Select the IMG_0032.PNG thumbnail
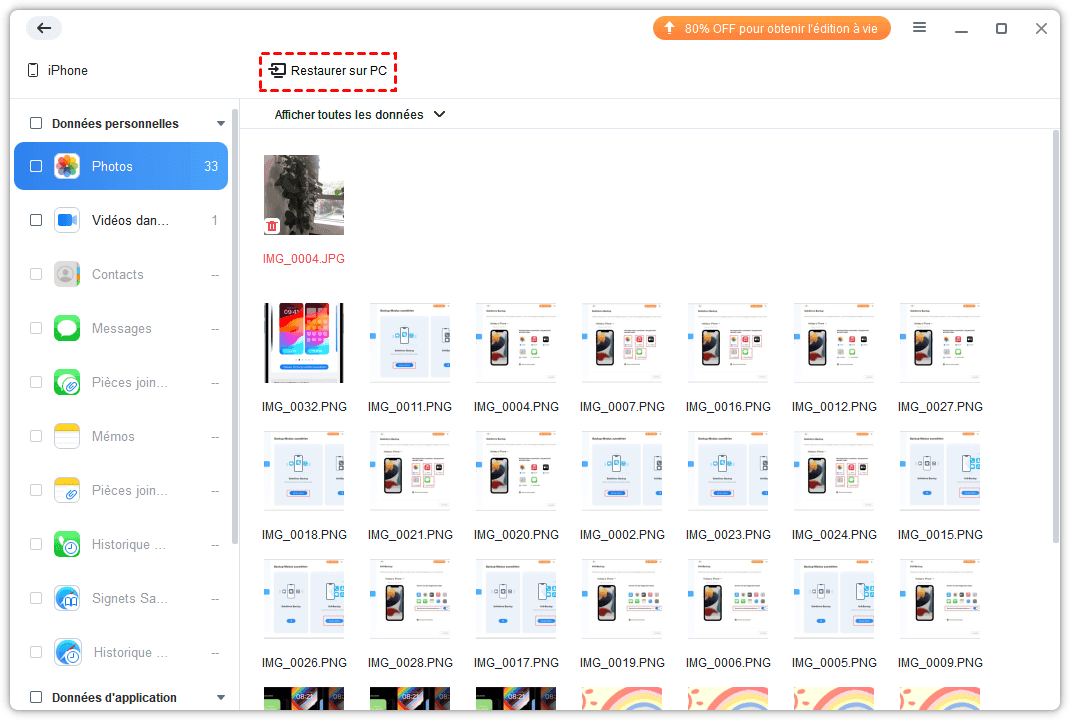Viewport: 1070px width, 720px height. coord(304,343)
